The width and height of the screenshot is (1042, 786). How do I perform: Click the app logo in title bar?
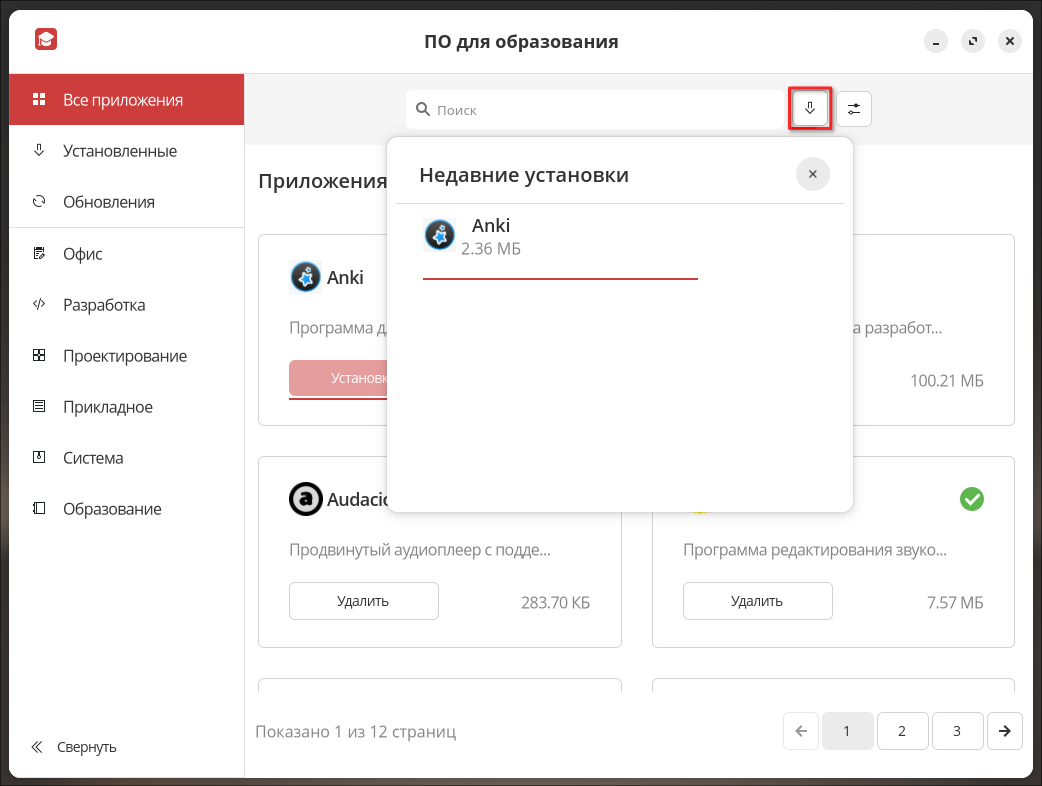(46, 40)
